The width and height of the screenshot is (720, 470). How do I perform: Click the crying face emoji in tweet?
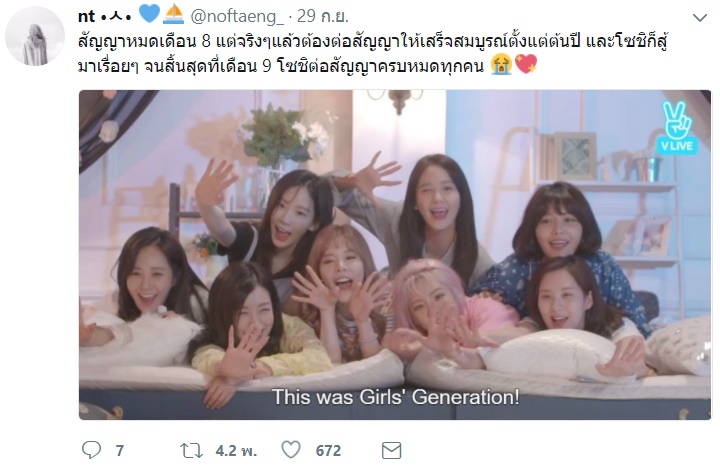501,65
